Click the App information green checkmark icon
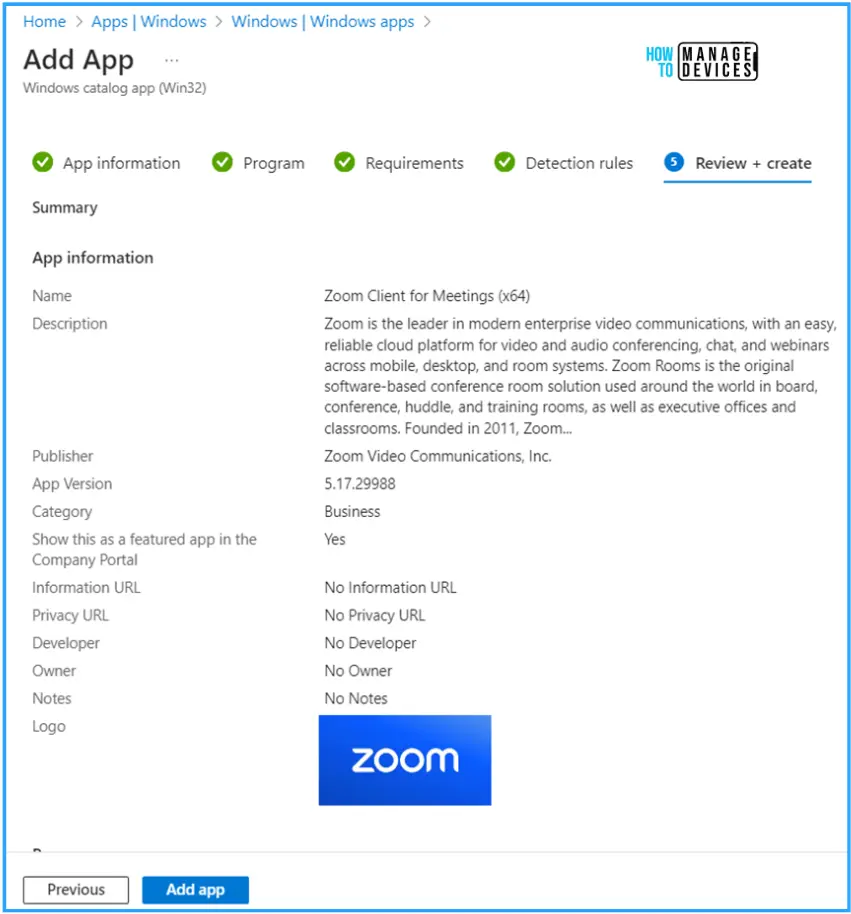851x914 pixels. [43, 162]
